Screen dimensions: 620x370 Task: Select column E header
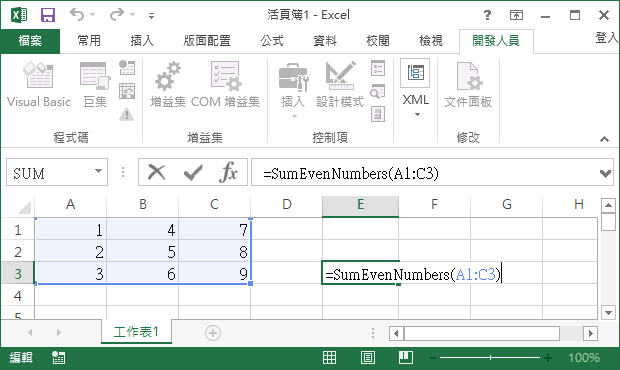tap(360, 205)
